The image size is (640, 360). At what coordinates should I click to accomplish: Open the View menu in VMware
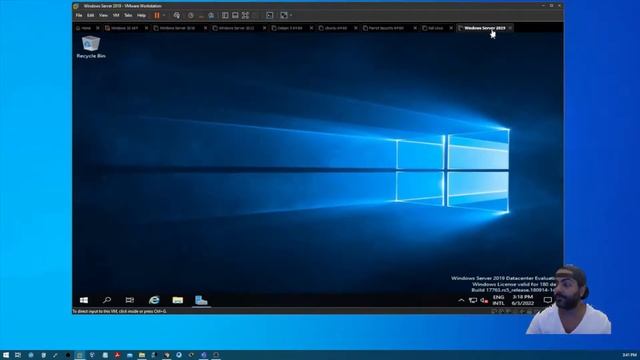[x=103, y=16]
